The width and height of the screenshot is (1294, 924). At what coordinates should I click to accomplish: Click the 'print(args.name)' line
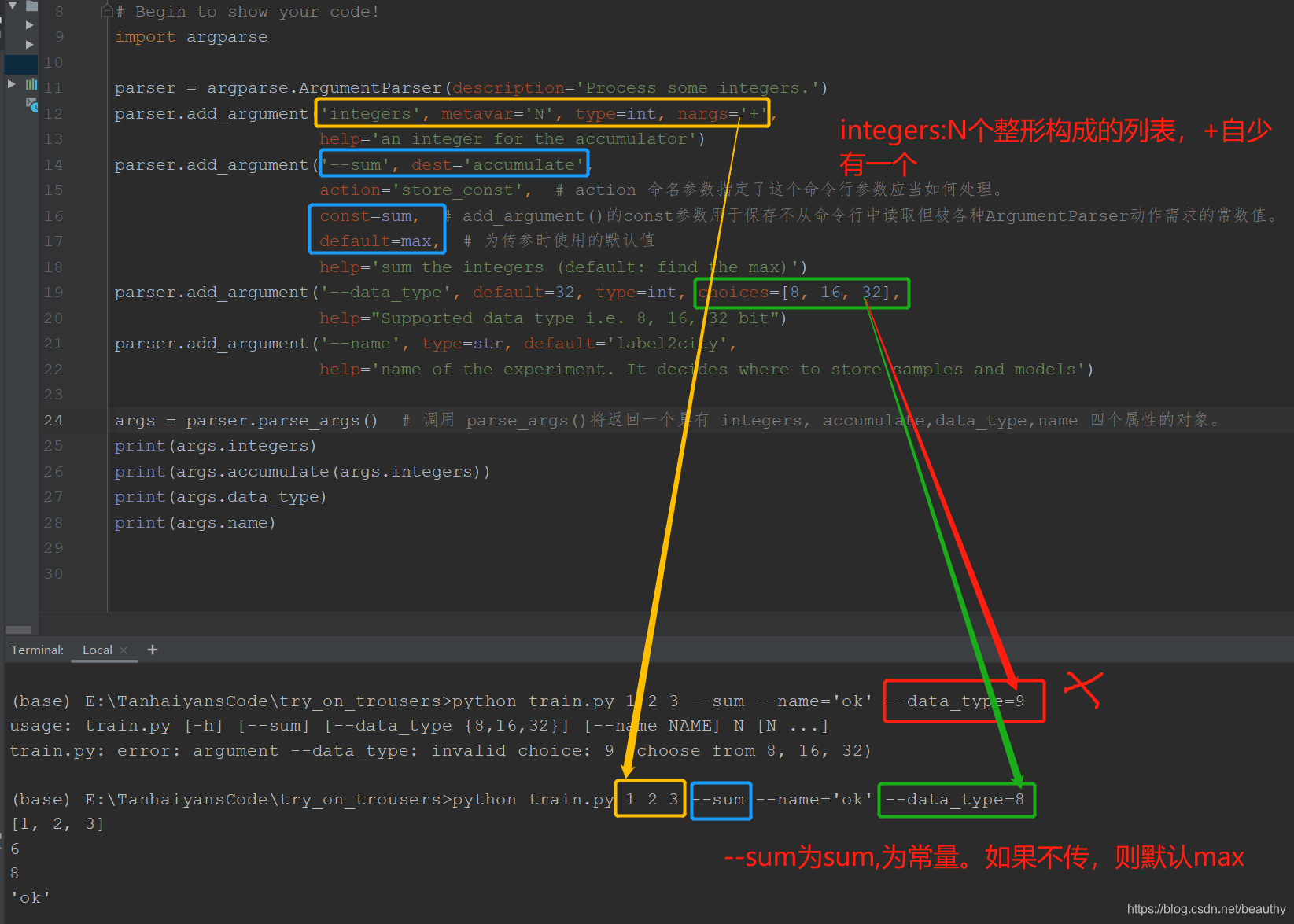coord(195,523)
